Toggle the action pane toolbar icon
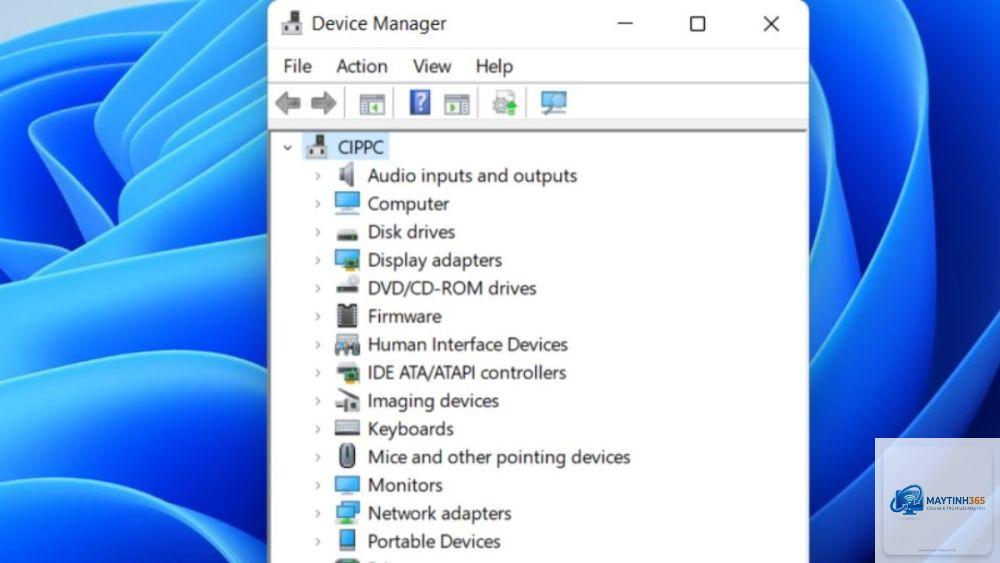1000x563 pixels. click(x=457, y=103)
